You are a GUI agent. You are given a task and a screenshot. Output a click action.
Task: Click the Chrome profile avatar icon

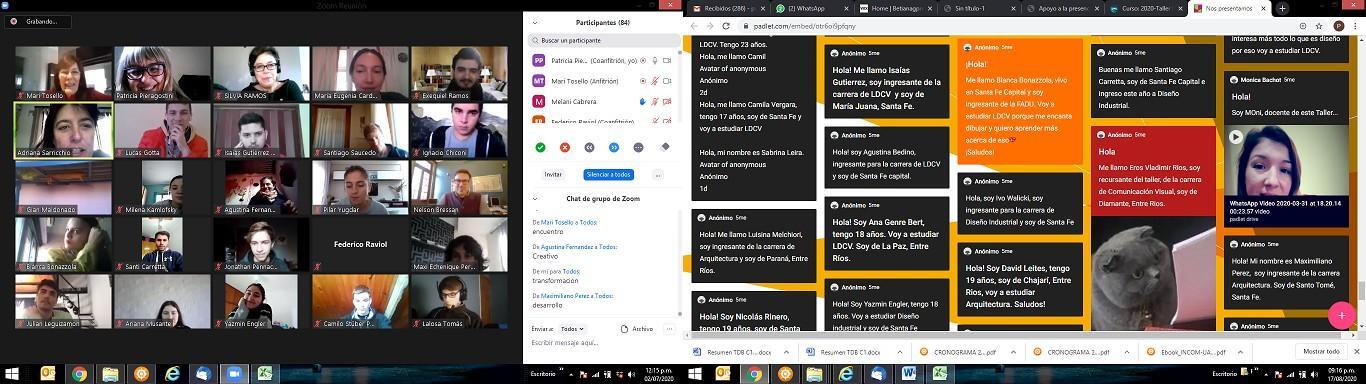[1339, 26]
